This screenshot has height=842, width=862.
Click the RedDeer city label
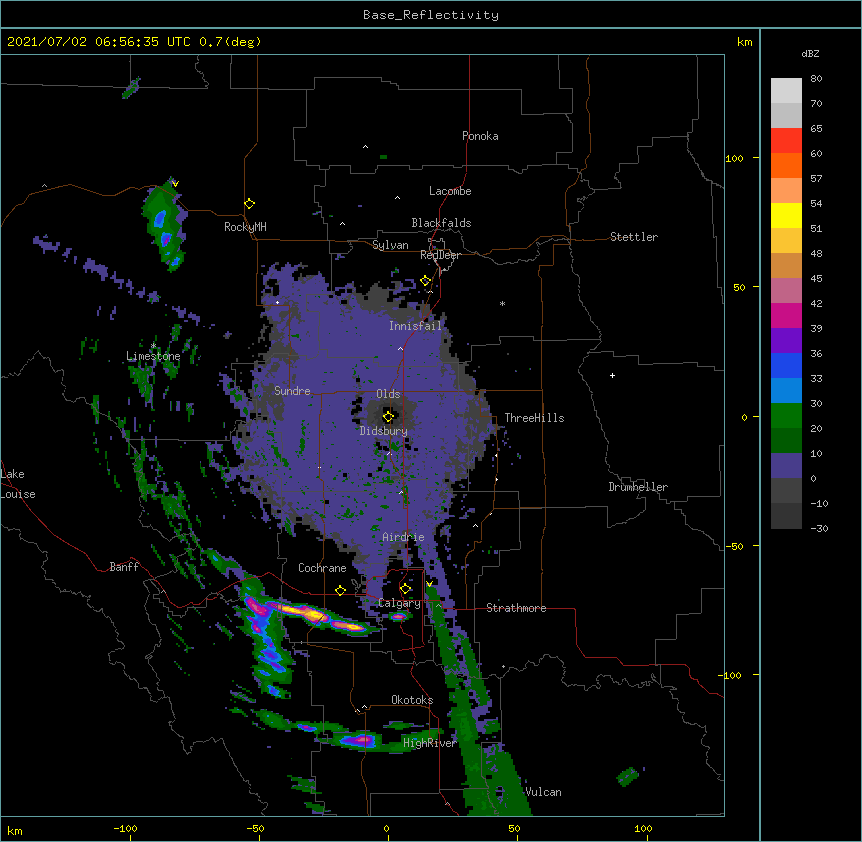[x=440, y=255]
